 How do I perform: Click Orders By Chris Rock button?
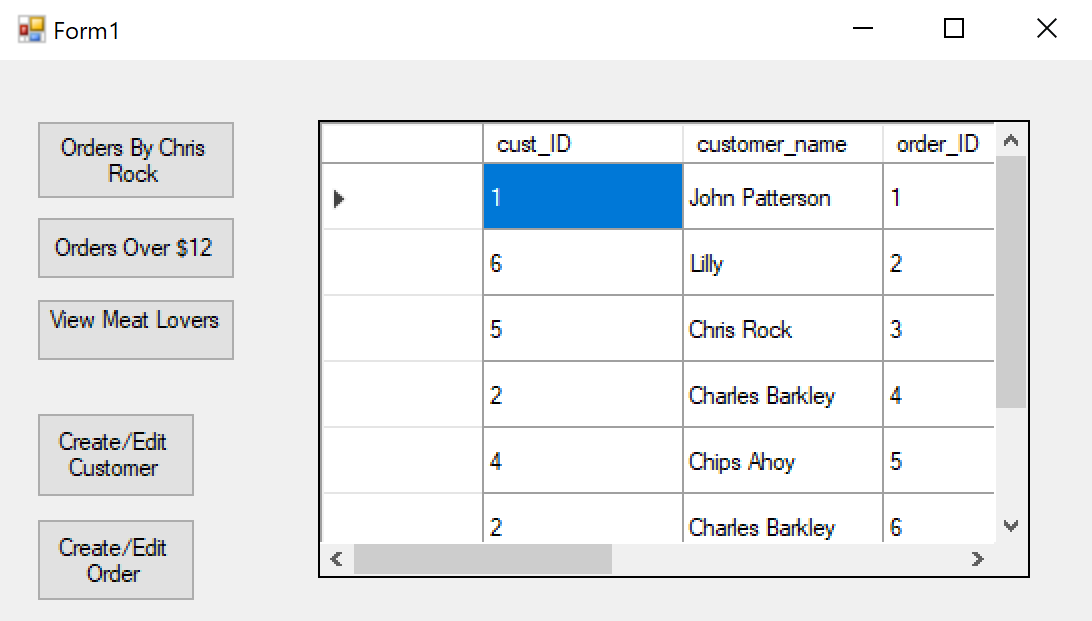(135, 160)
